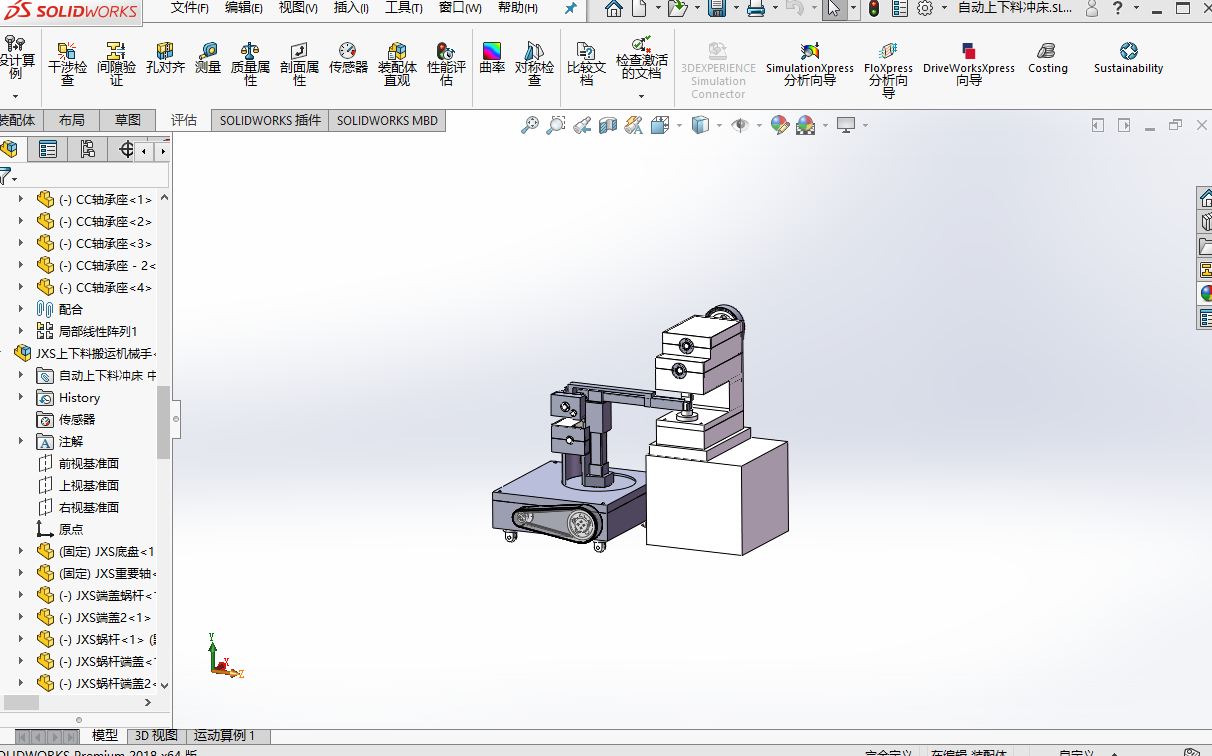The width and height of the screenshot is (1212, 756).
Task: Open the 编辑(E) menu
Action: click(x=244, y=8)
